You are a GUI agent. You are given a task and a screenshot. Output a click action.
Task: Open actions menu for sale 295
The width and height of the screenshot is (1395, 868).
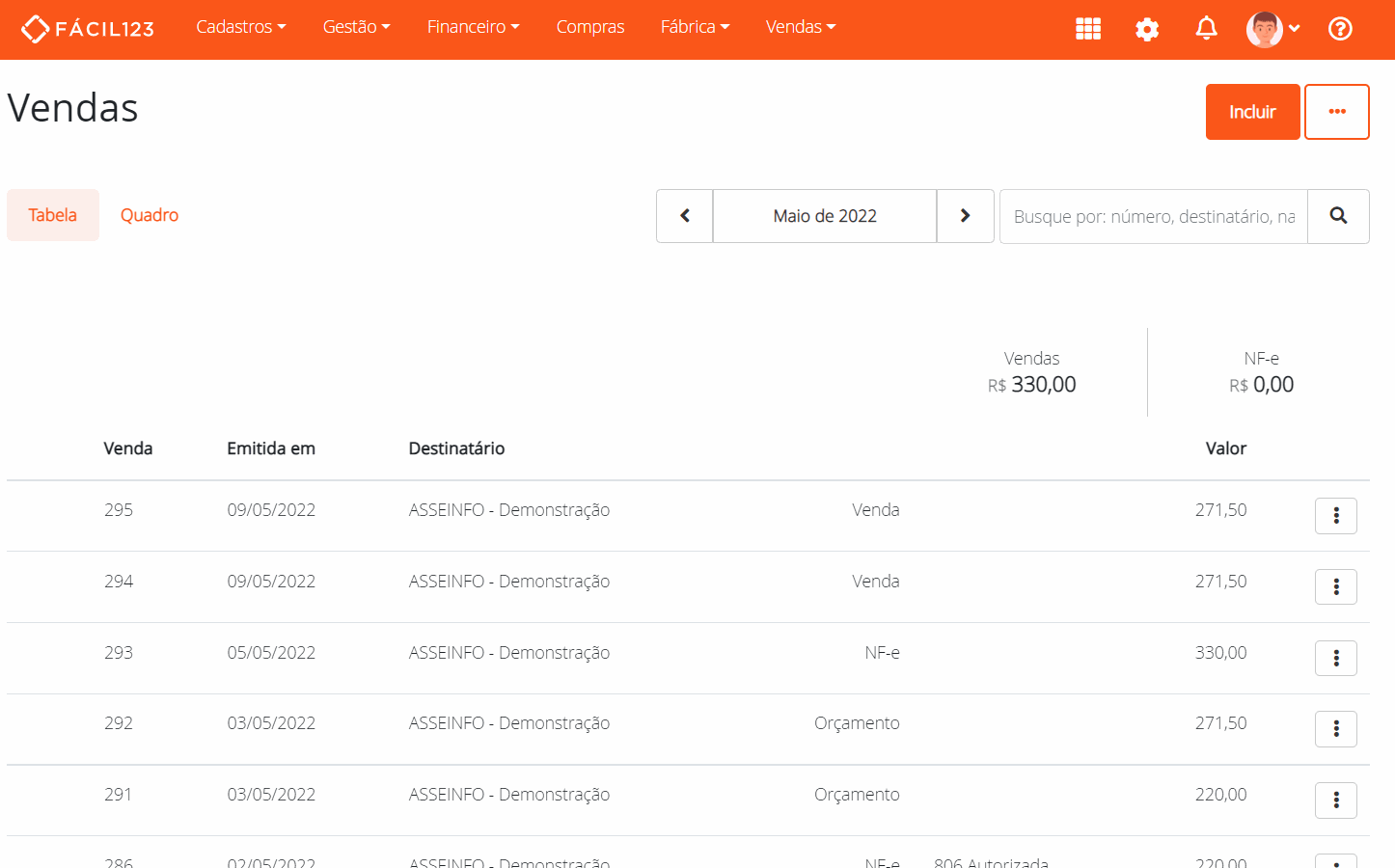[x=1335, y=516]
